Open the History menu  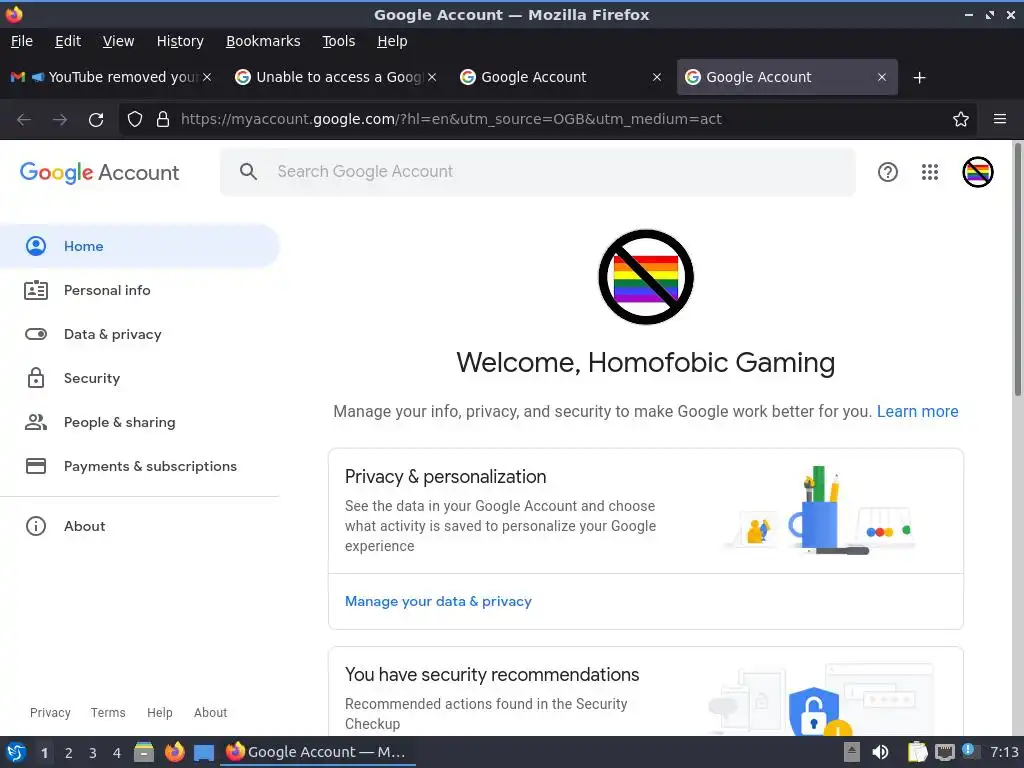180,41
